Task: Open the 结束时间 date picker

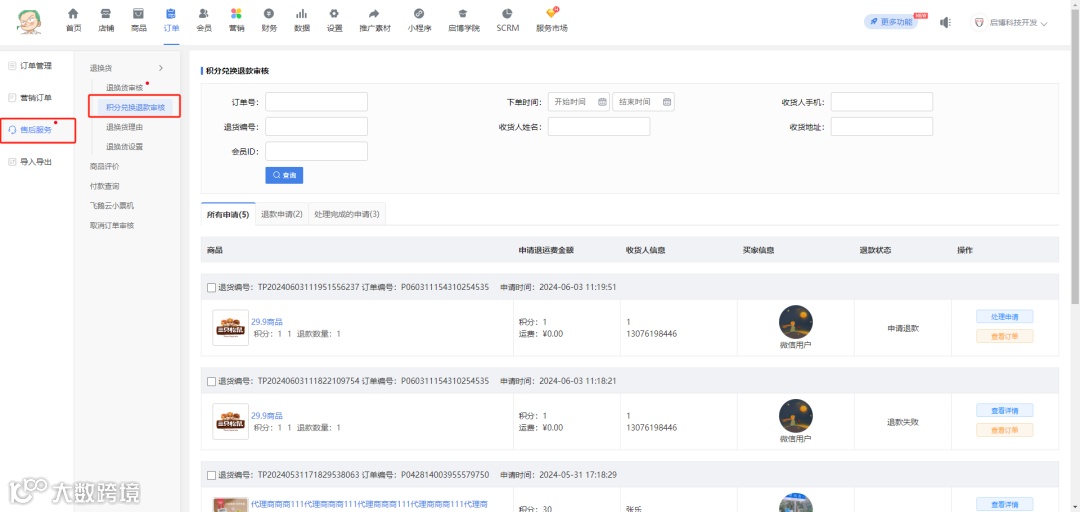Action: click(x=643, y=102)
